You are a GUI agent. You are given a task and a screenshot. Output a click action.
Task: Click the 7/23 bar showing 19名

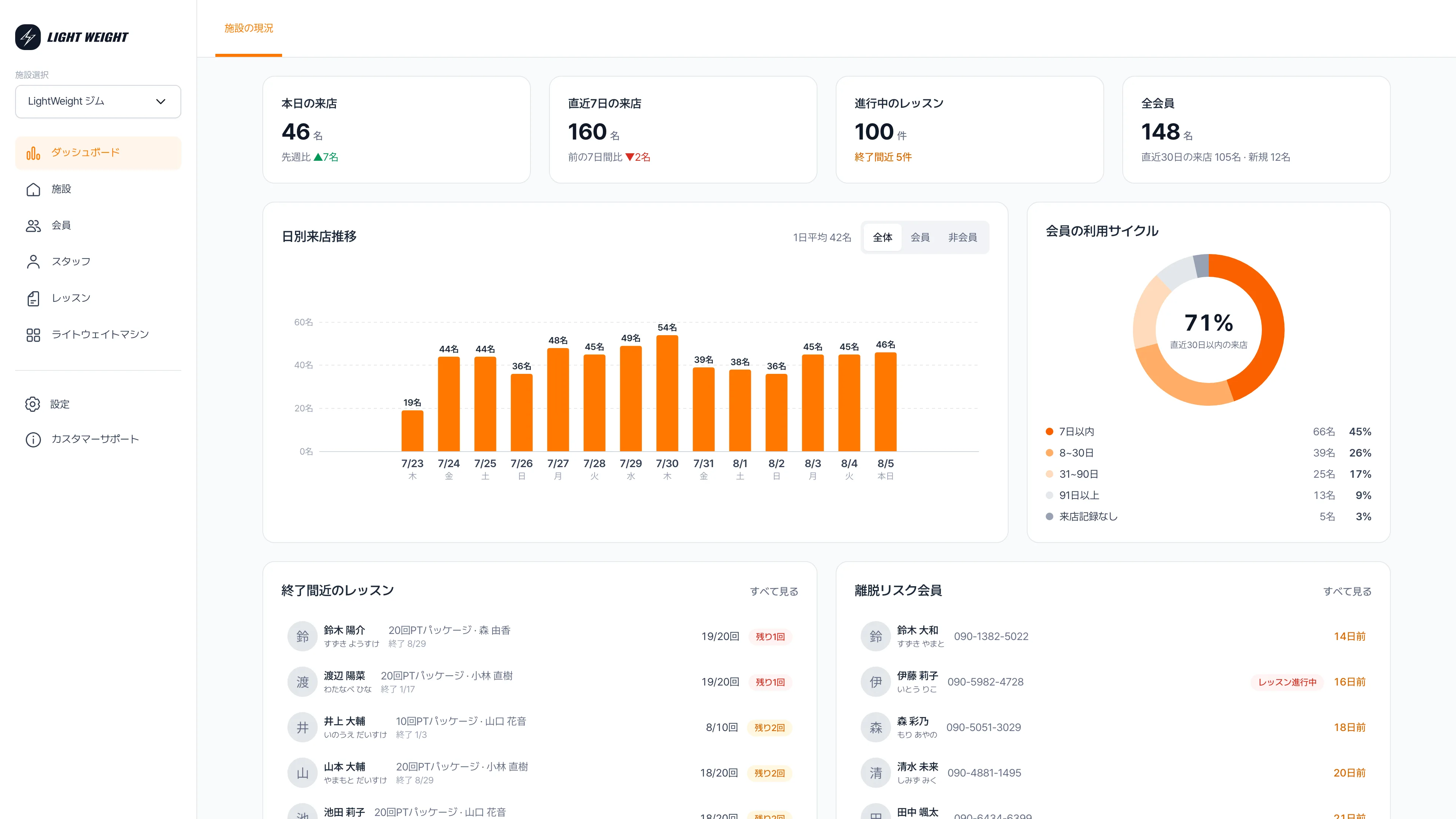click(x=412, y=431)
